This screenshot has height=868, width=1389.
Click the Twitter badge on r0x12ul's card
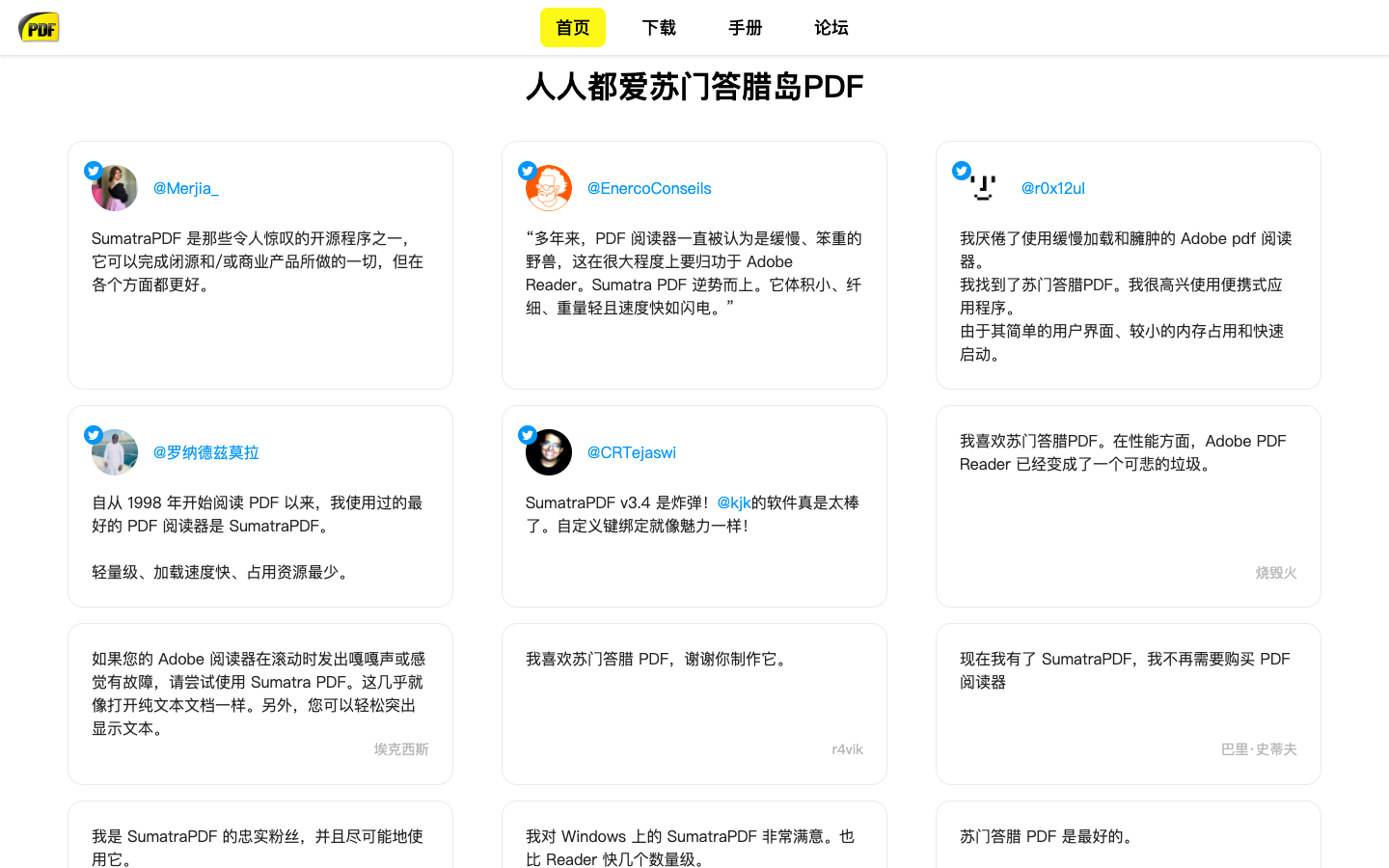tap(962, 171)
